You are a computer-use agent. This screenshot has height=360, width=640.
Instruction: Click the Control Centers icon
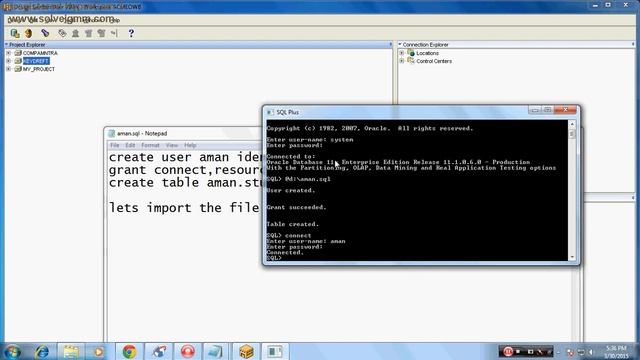point(411,61)
